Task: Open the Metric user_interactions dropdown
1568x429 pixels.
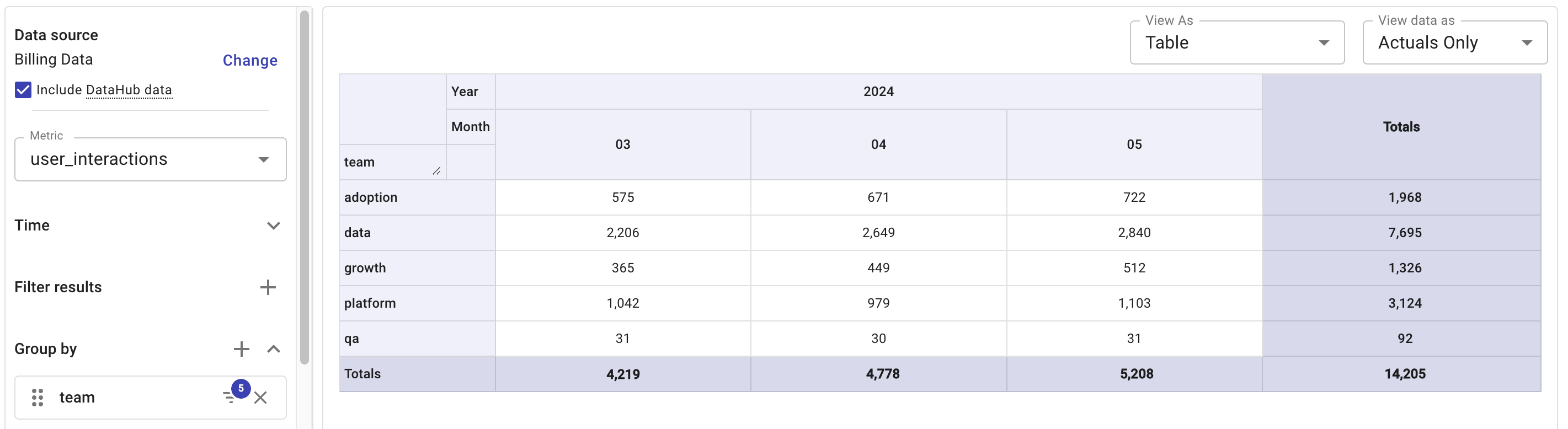Action: [150, 159]
